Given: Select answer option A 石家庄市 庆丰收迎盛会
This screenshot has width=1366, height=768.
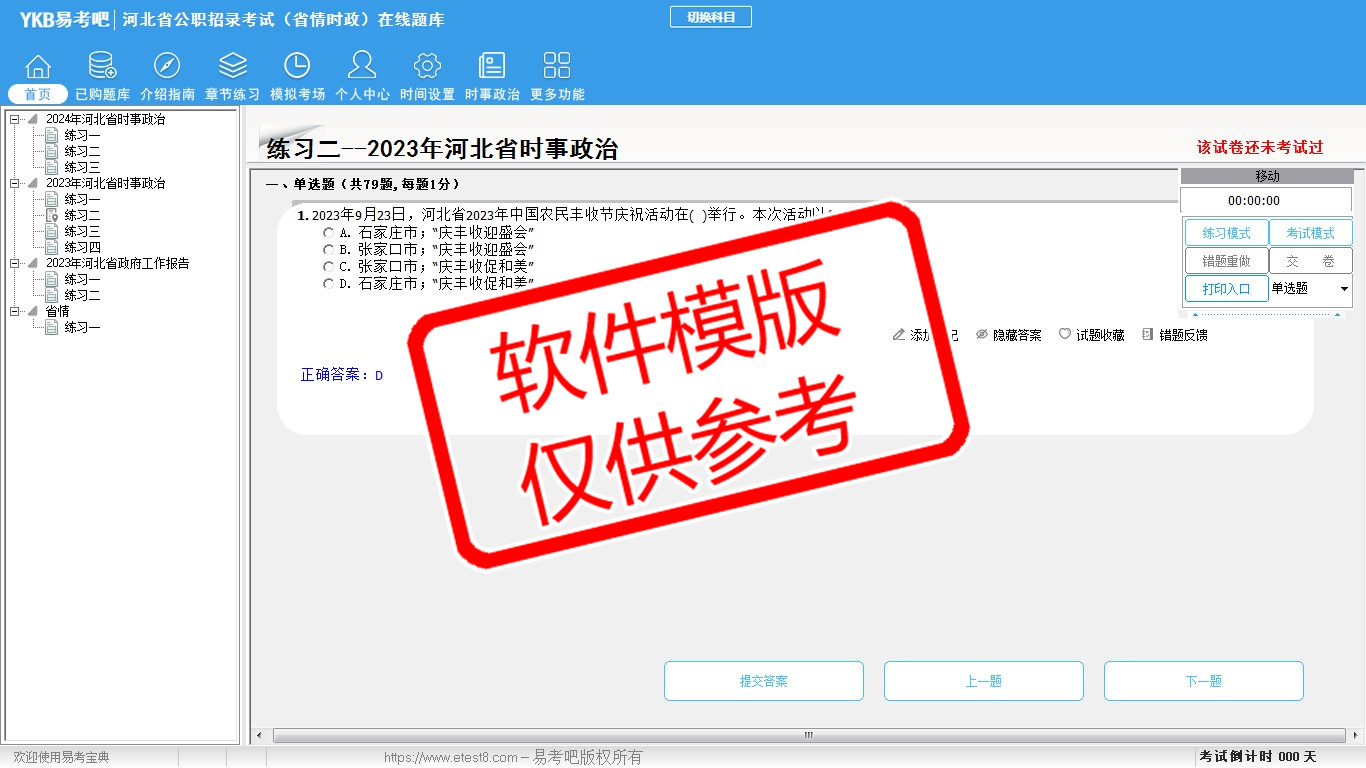Looking at the screenshot, I should coord(328,232).
